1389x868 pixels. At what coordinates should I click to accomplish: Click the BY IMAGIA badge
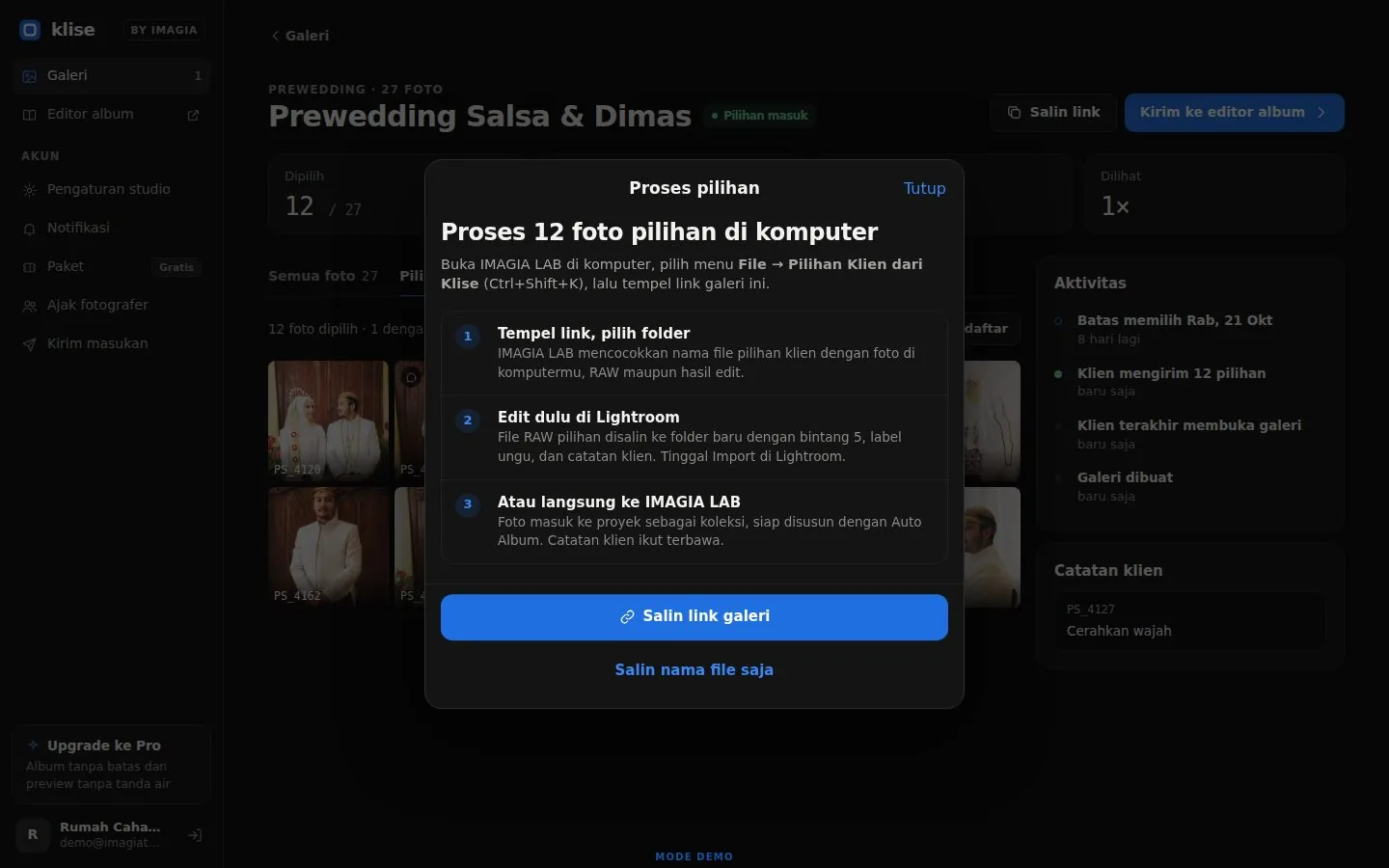(x=164, y=30)
